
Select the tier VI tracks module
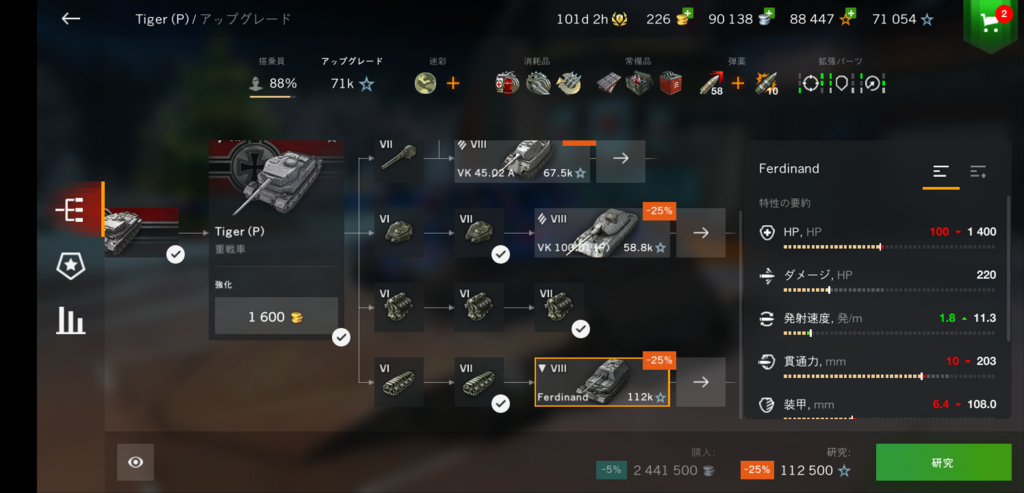coord(398,382)
